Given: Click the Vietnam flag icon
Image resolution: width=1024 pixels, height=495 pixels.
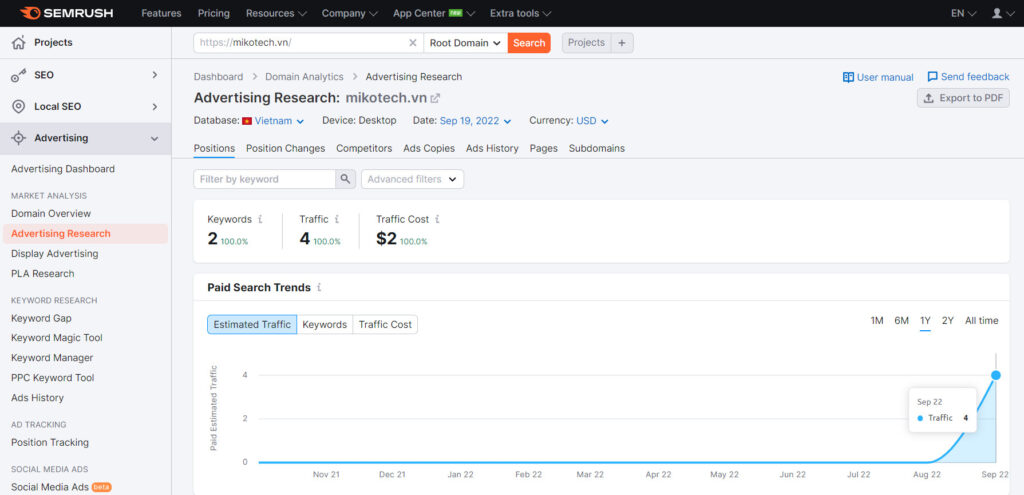Looking at the screenshot, I should pyautogui.click(x=247, y=121).
